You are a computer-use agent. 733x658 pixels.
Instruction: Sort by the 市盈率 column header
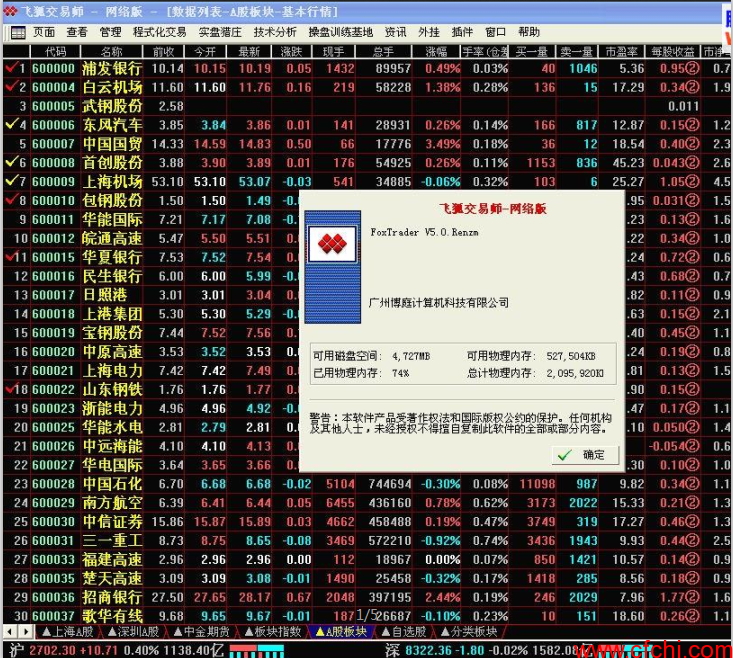click(621, 51)
